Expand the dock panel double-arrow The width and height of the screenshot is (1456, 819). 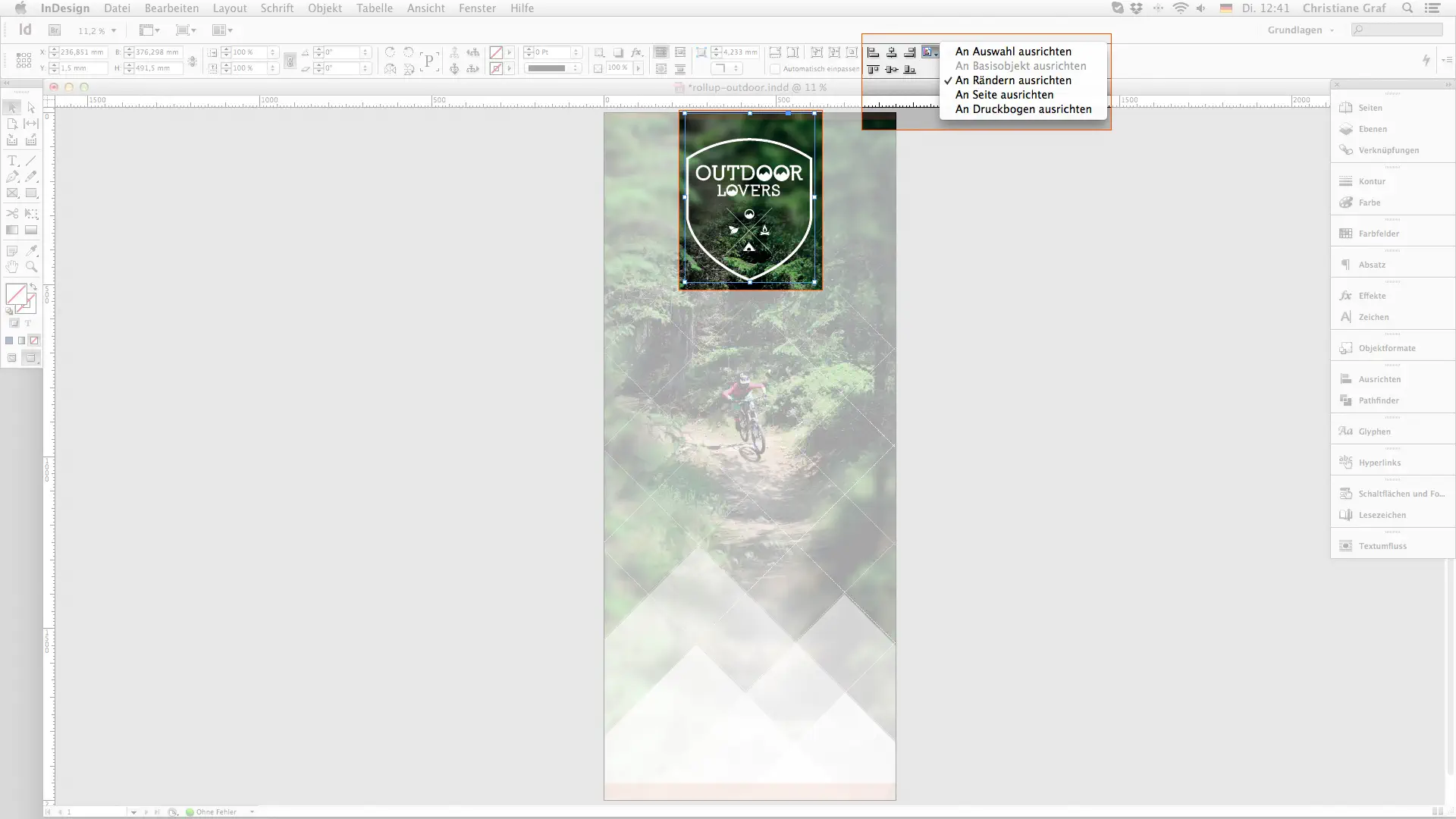[x=1448, y=85]
